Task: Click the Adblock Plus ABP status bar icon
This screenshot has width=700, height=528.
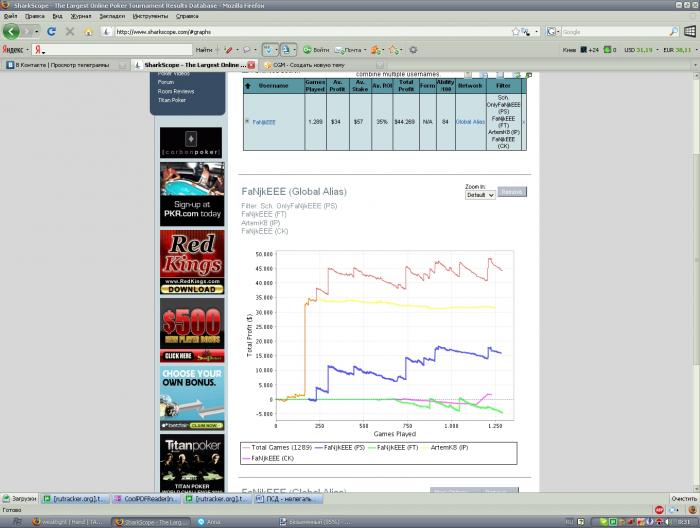Action: 659,510
